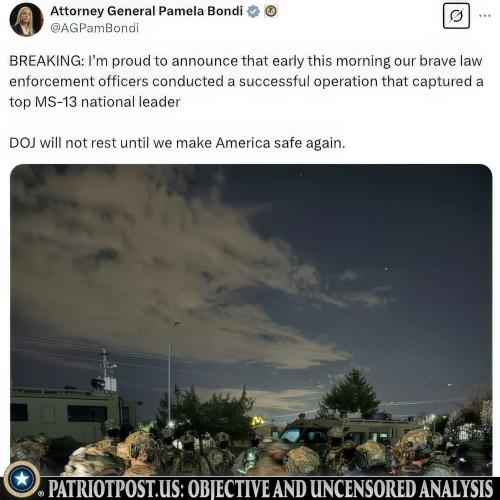Click the blue verified checkmark badge

click(253, 12)
